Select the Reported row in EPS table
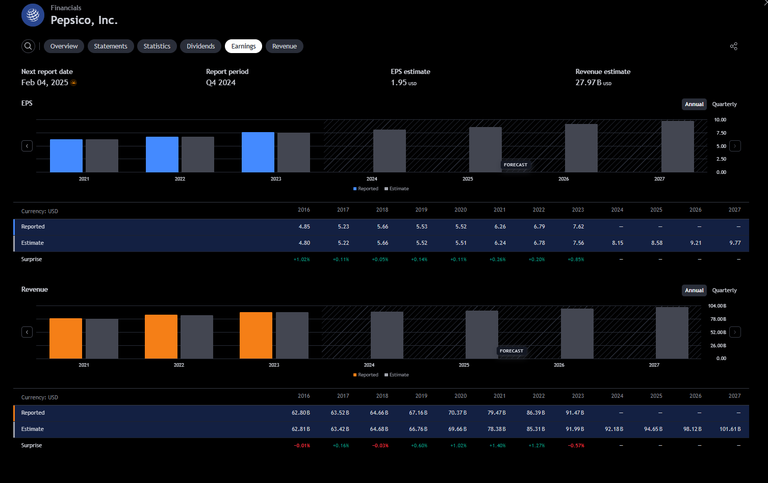768x483 pixels. (381, 227)
